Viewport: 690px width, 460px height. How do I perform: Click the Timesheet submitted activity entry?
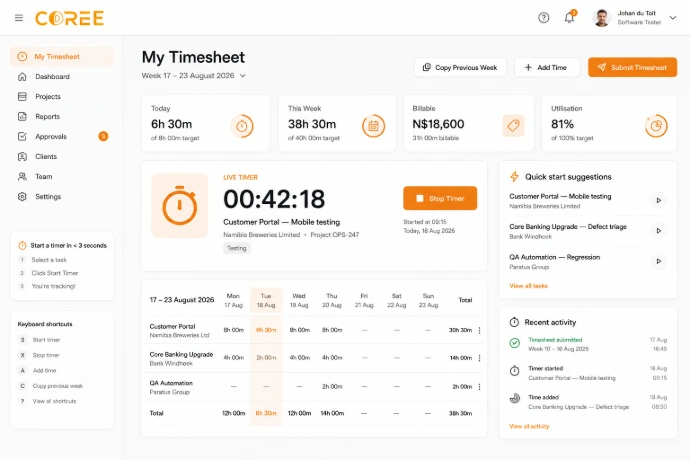pyautogui.click(x=588, y=344)
